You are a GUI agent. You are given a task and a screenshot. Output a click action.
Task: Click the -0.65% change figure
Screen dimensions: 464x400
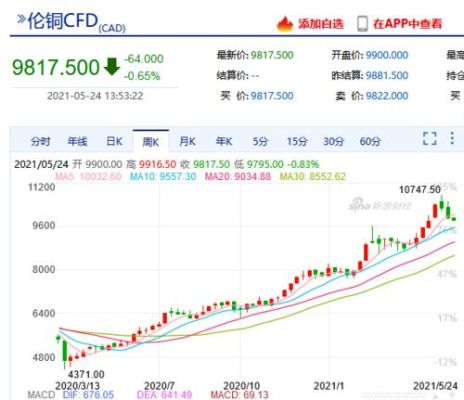pyautogui.click(x=142, y=76)
